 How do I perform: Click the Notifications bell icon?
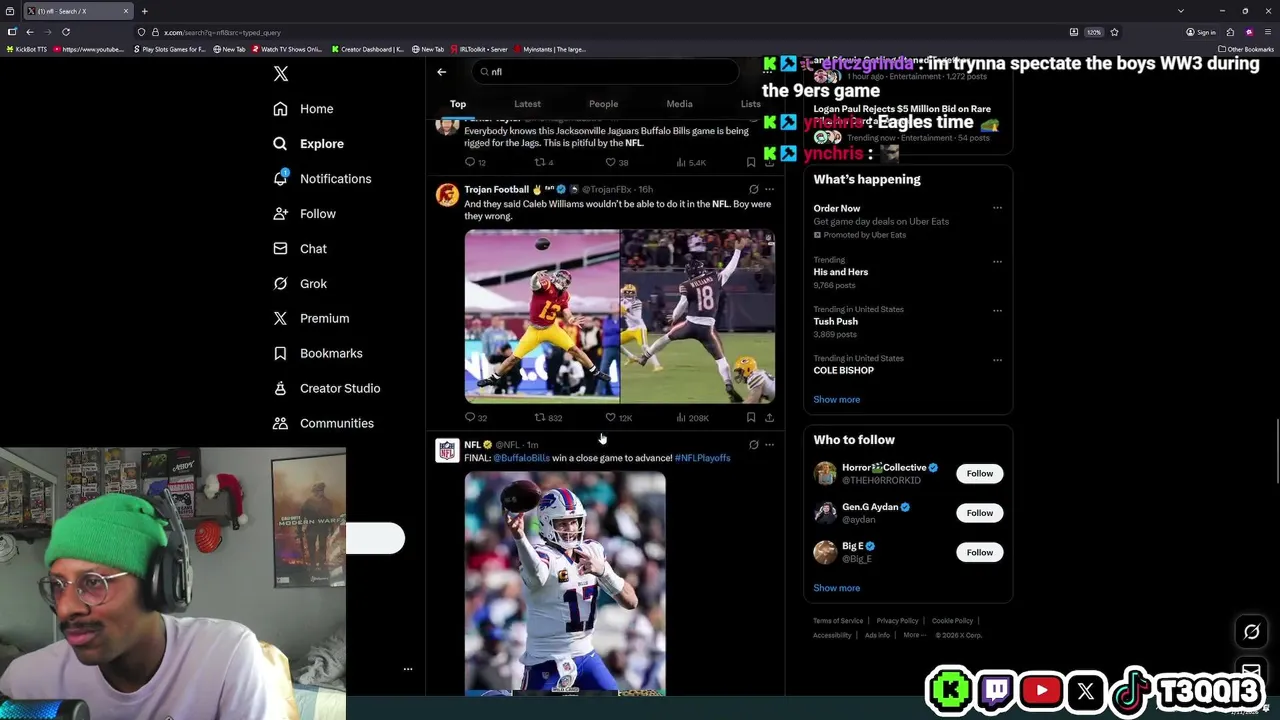click(x=281, y=179)
